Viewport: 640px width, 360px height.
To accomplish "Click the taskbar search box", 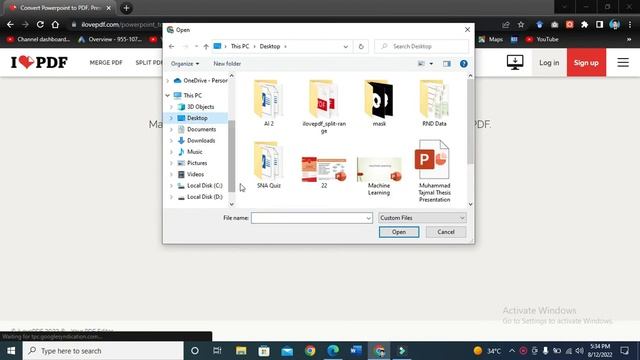I will [103, 351].
